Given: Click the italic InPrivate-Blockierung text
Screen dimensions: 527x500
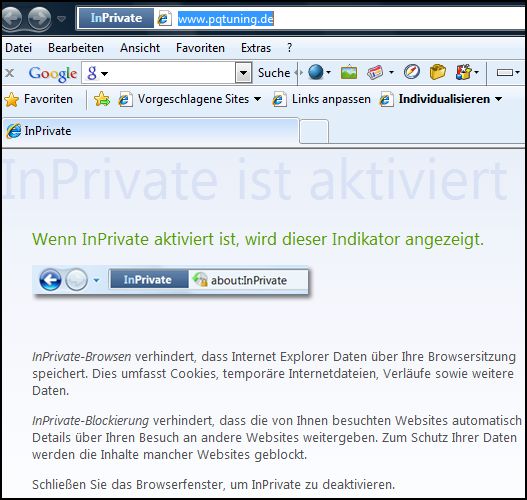Looking at the screenshot, I should click(x=90, y=420).
